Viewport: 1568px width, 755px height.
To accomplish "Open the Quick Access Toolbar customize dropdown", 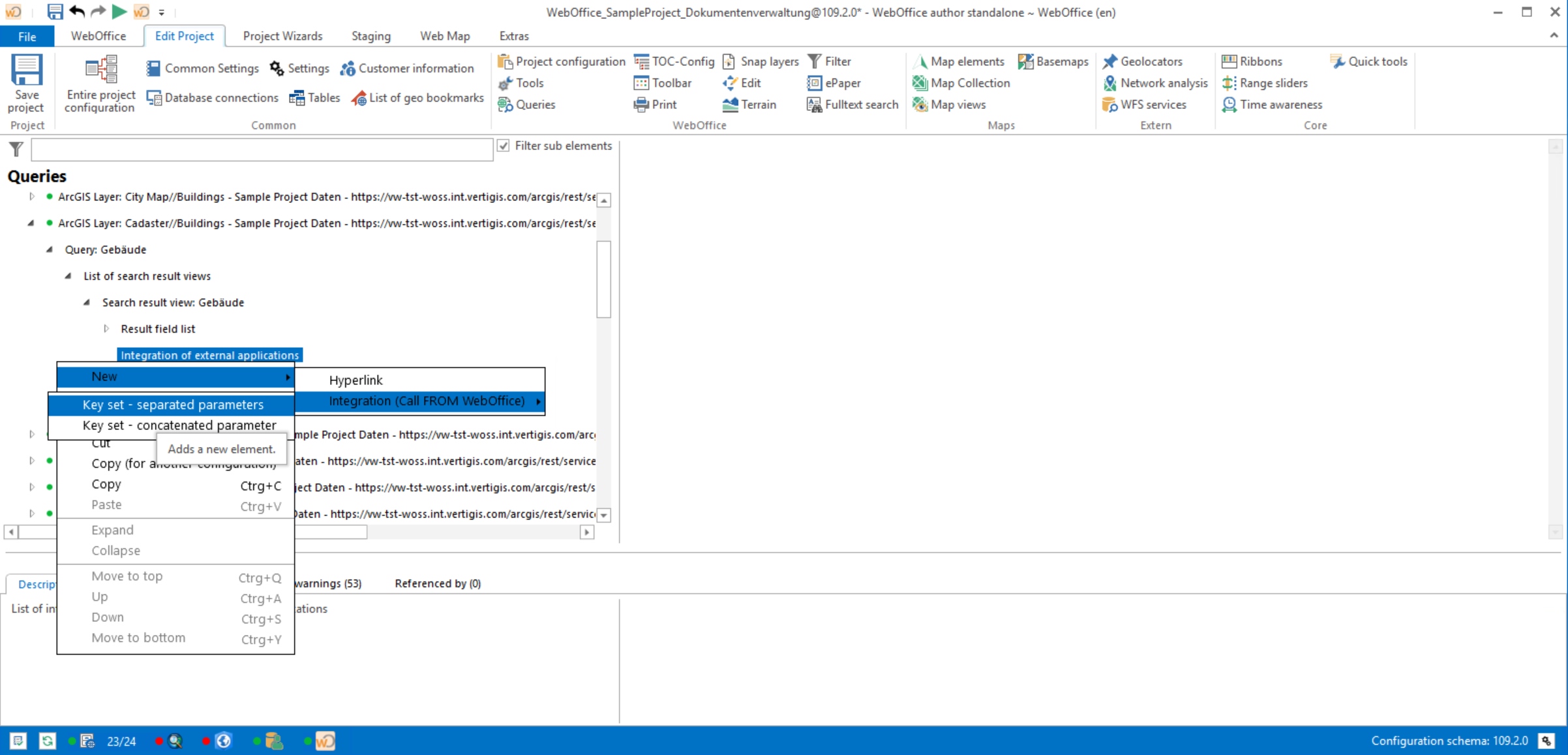I will [161, 12].
